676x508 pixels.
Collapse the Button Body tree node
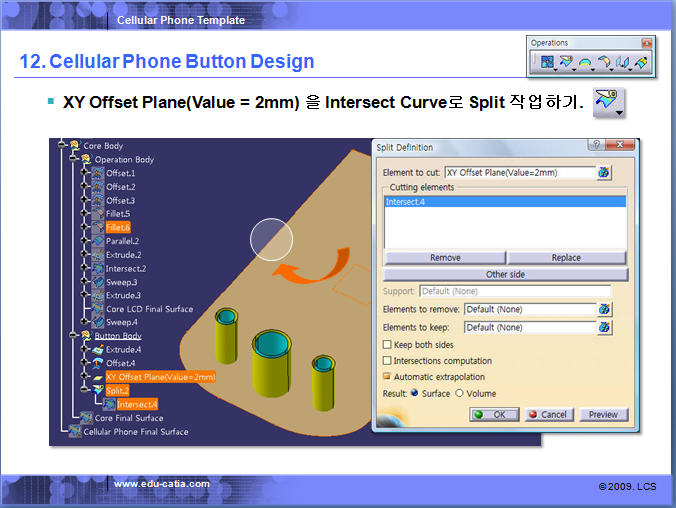point(74,336)
